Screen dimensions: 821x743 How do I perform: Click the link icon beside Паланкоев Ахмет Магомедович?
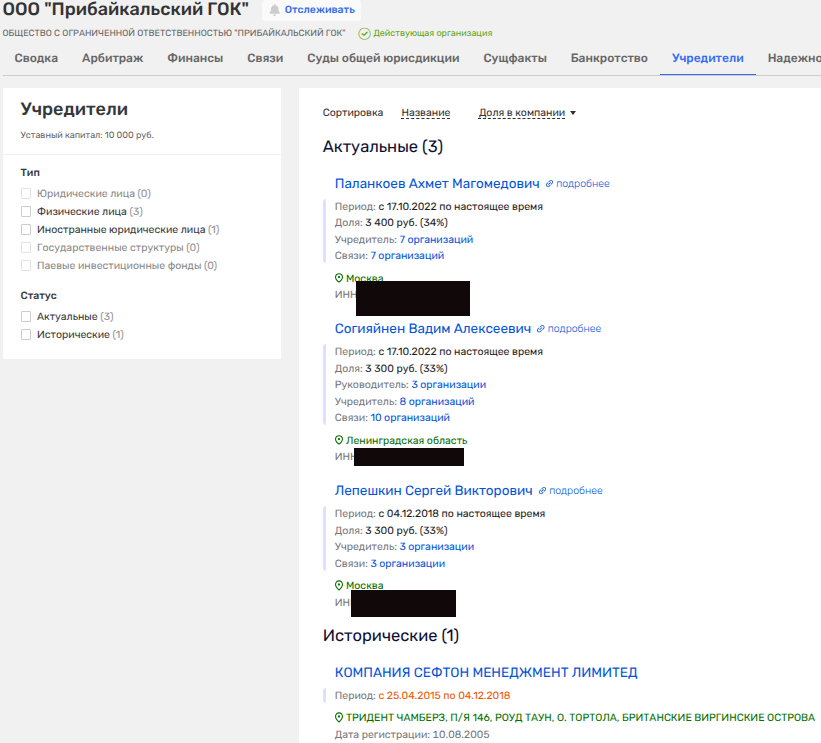549,184
